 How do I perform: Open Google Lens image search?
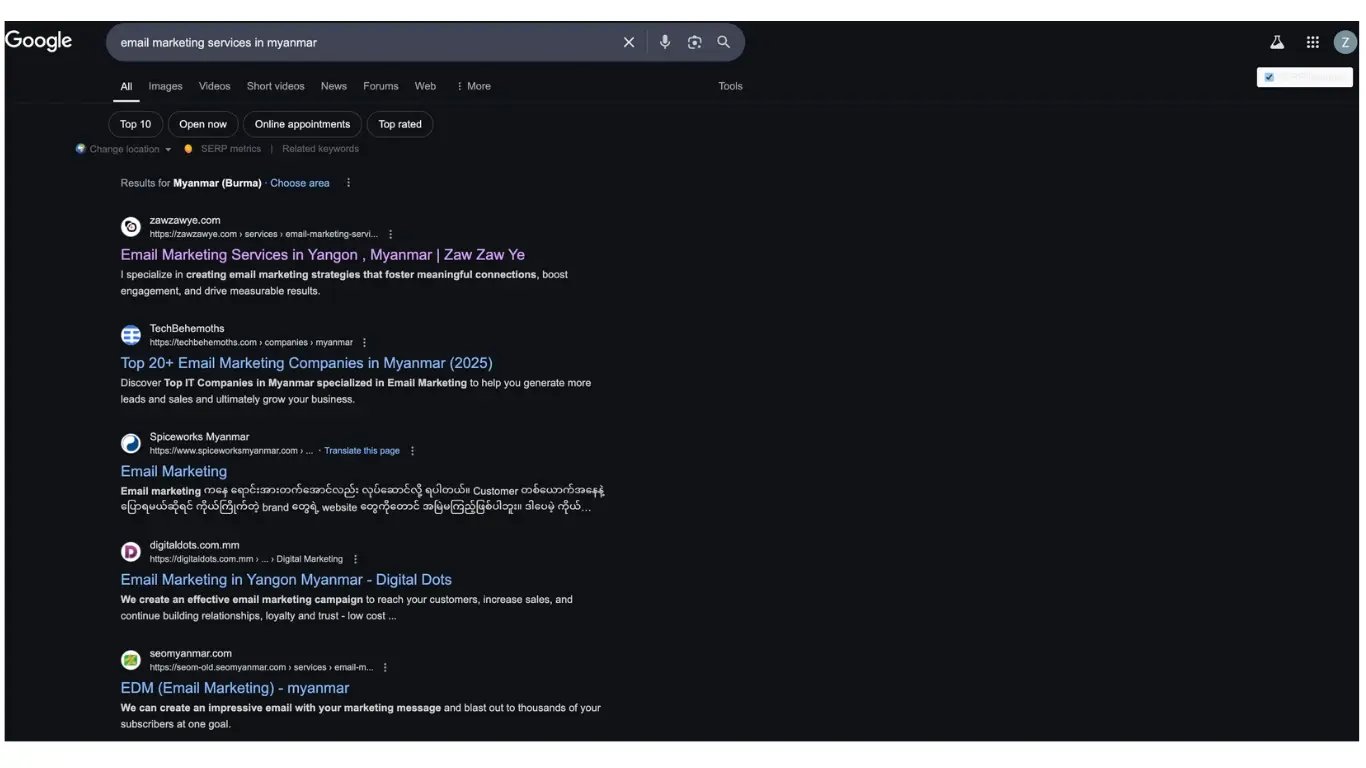[x=694, y=42]
